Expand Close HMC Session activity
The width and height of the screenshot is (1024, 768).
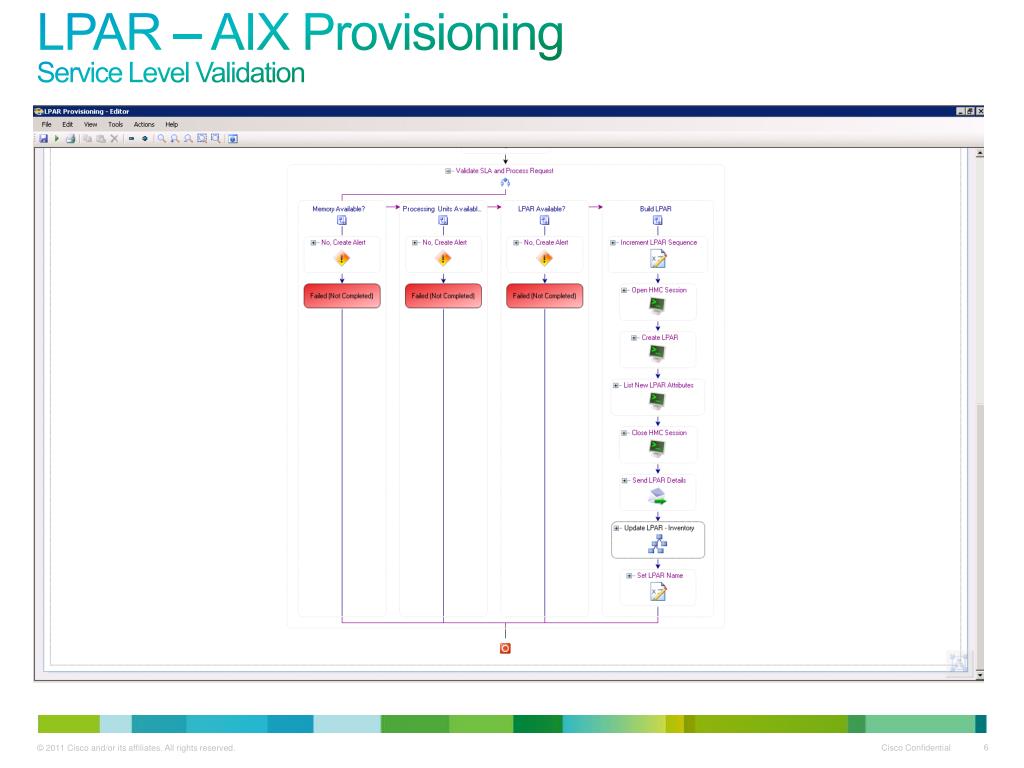point(624,434)
